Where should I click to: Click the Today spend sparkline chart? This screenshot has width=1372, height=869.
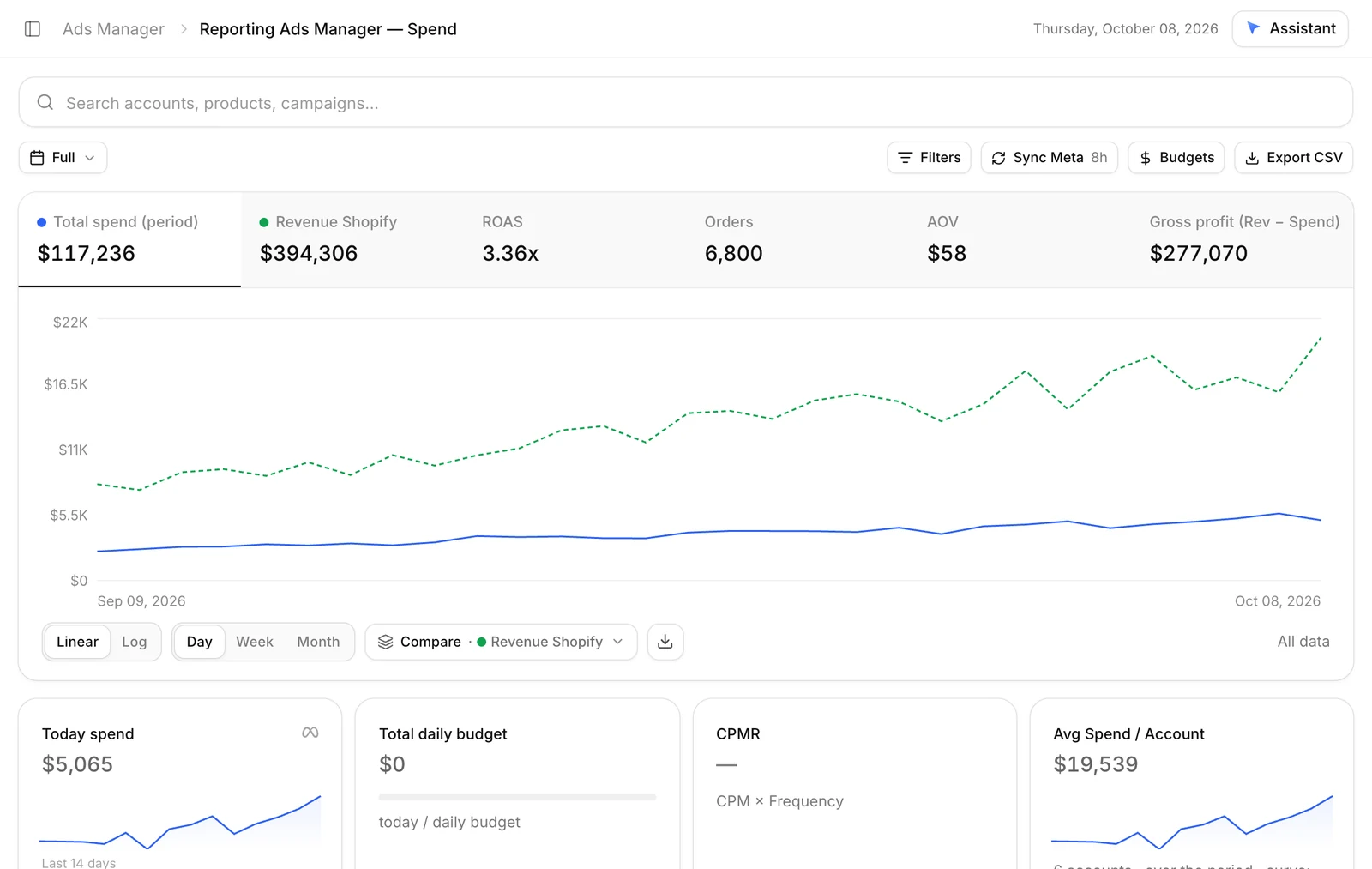tap(180, 822)
